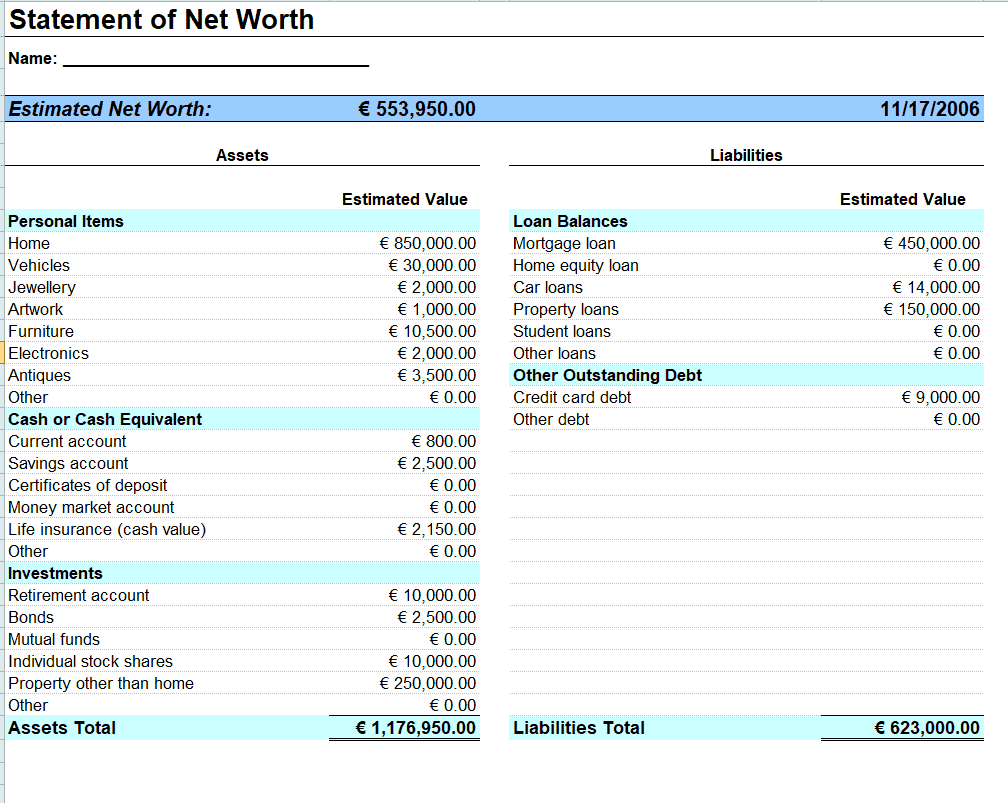
Task: Click the Savings account value cell
Action: (436, 463)
